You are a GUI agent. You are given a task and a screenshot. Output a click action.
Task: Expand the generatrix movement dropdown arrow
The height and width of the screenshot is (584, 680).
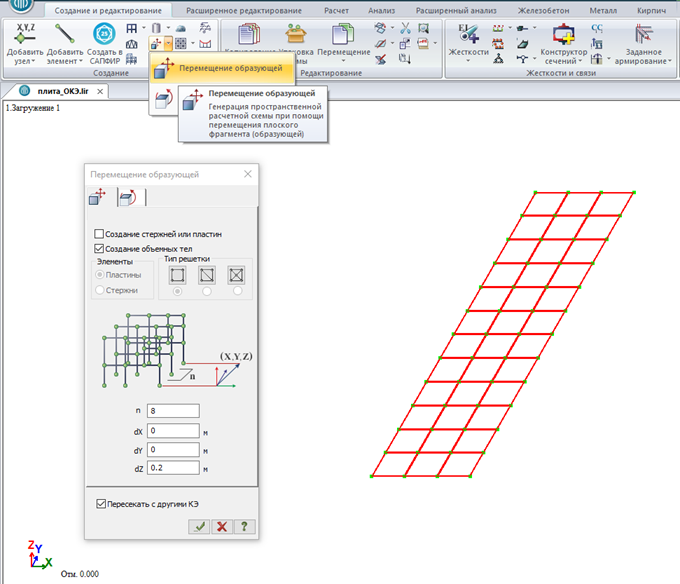(x=168, y=44)
